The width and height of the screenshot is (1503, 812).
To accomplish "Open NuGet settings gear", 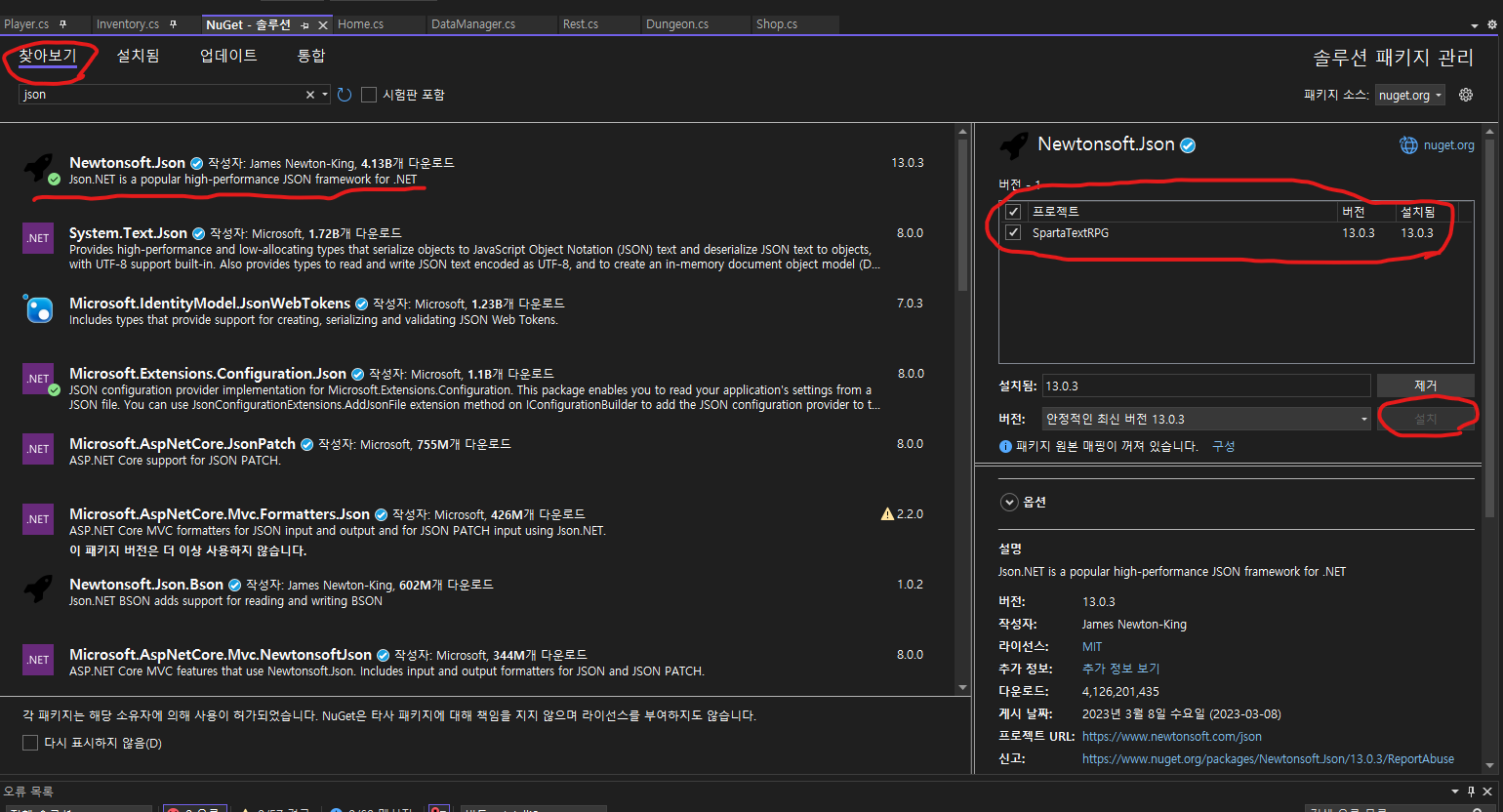I will (1465, 95).
